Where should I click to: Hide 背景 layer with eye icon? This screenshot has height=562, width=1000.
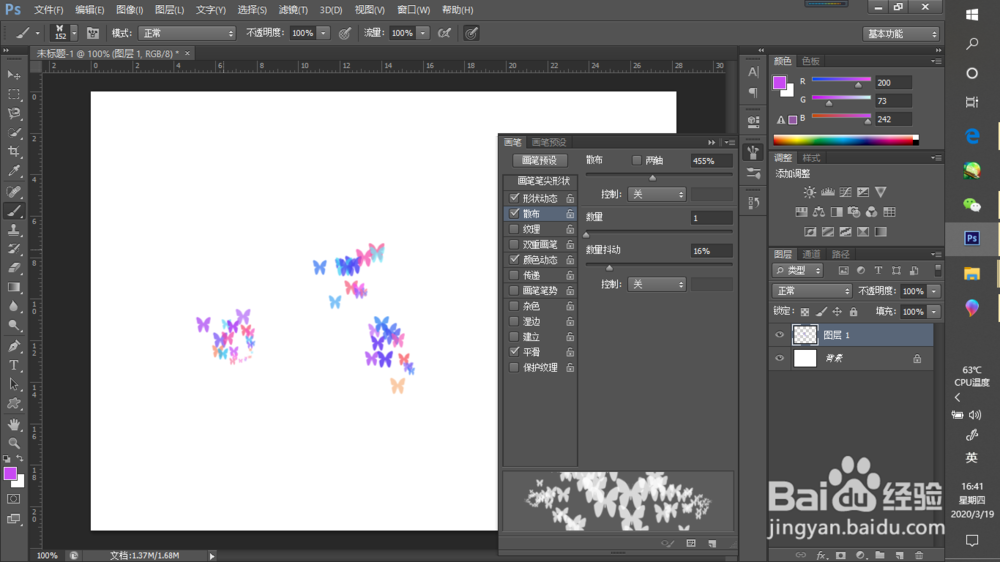pos(779,359)
